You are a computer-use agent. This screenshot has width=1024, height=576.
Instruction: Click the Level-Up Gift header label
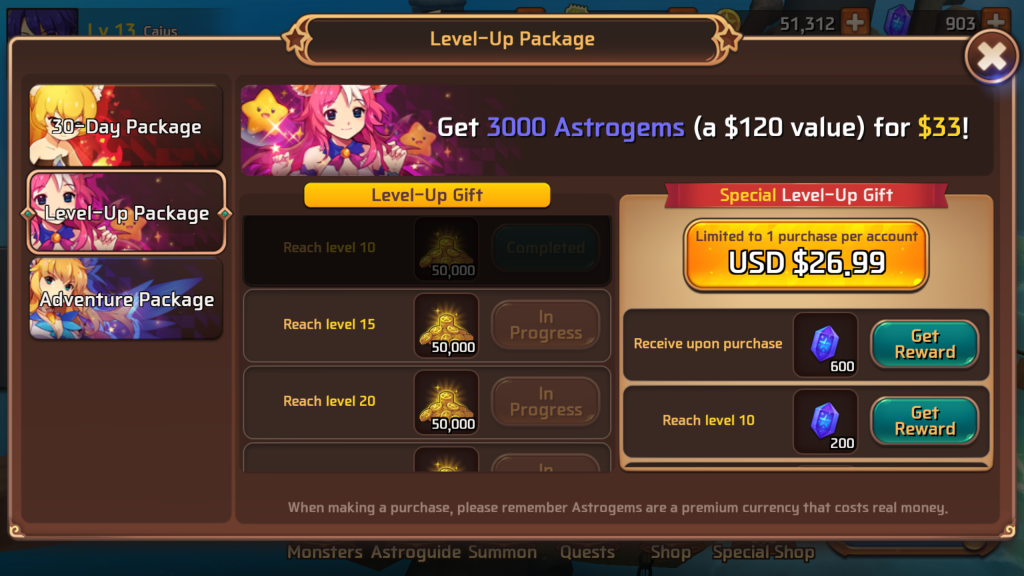(x=427, y=195)
